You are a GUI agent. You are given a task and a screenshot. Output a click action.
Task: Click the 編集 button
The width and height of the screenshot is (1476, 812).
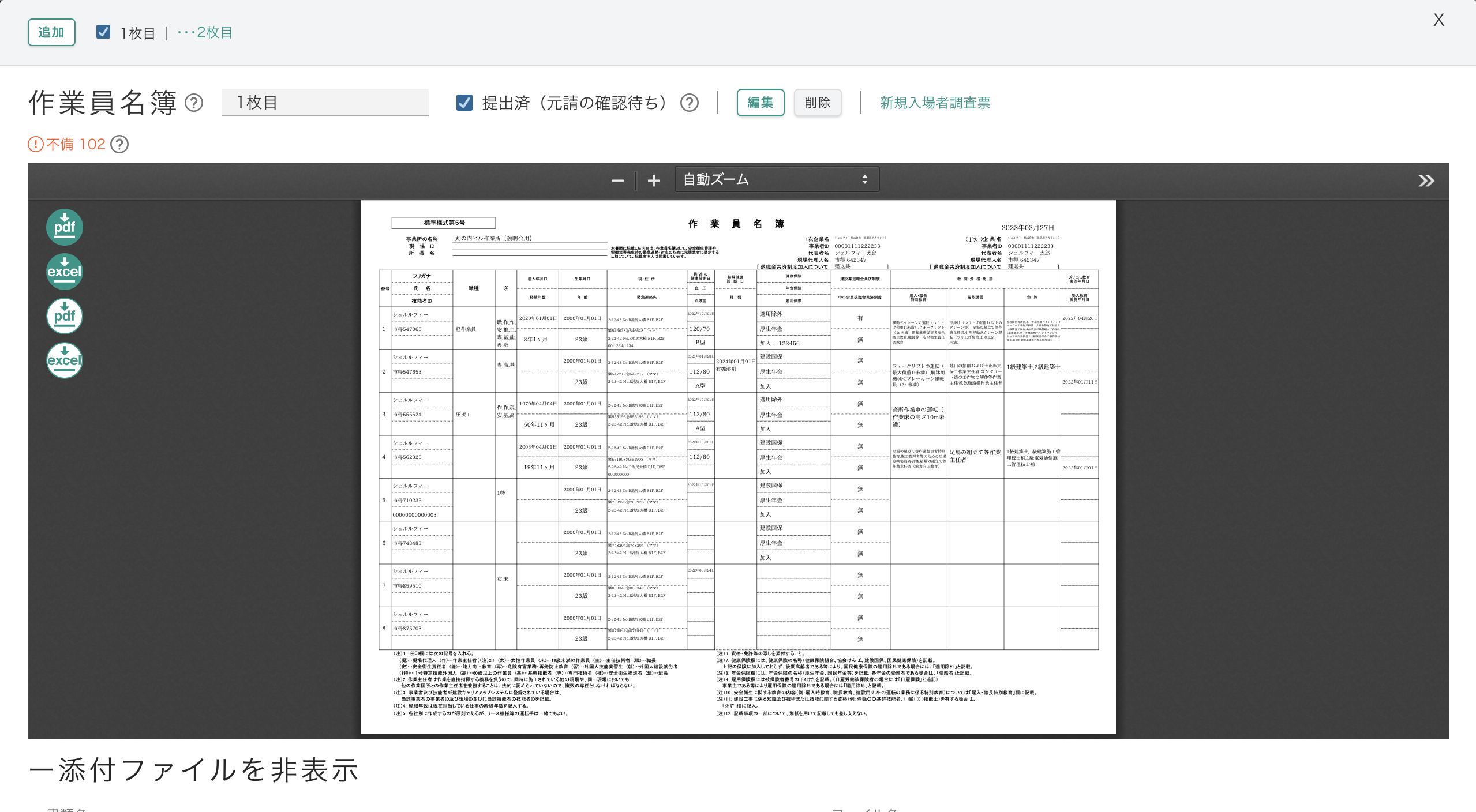click(760, 103)
